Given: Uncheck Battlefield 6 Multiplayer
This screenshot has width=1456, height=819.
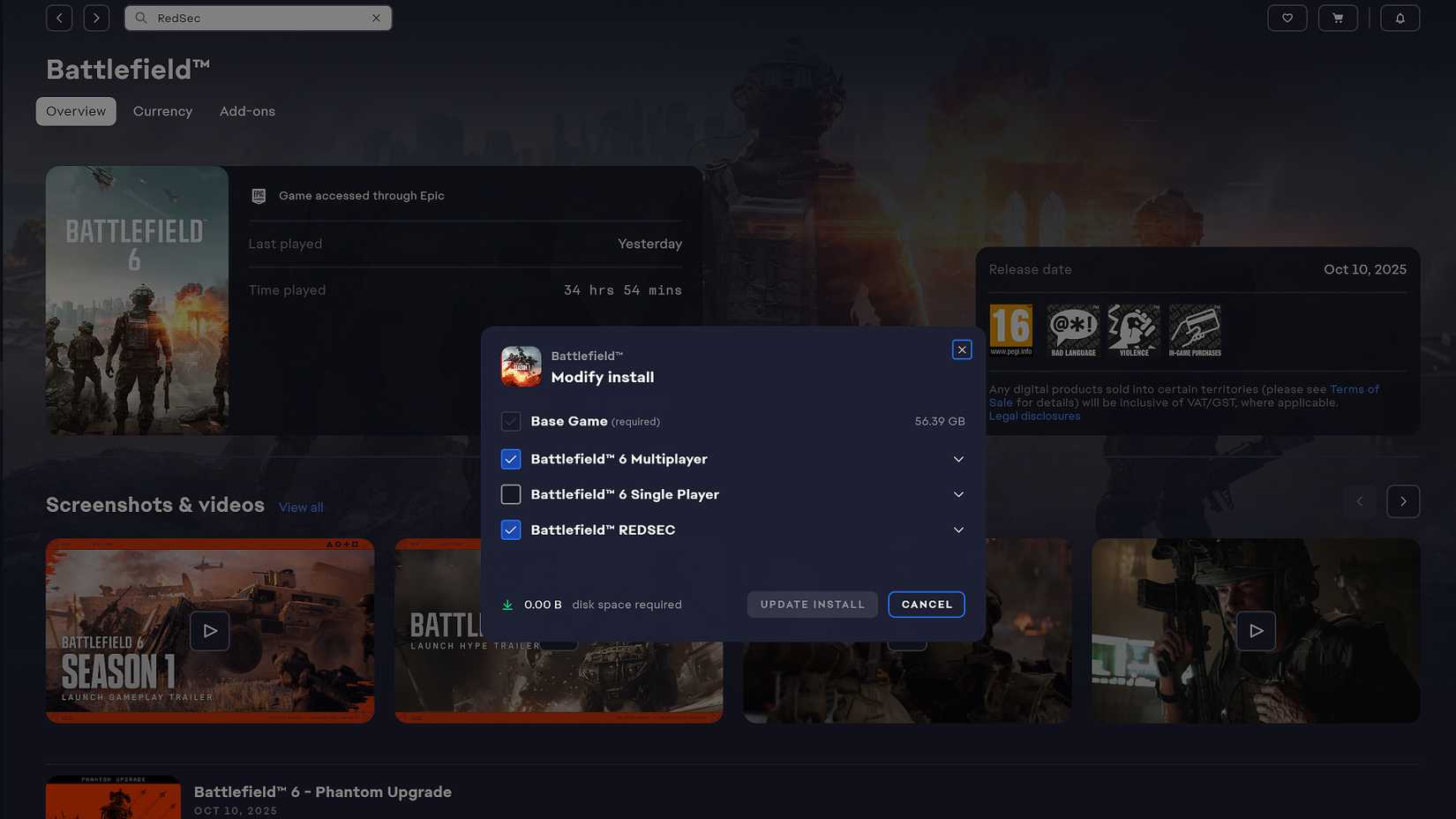Looking at the screenshot, I should tap(510, 459).
